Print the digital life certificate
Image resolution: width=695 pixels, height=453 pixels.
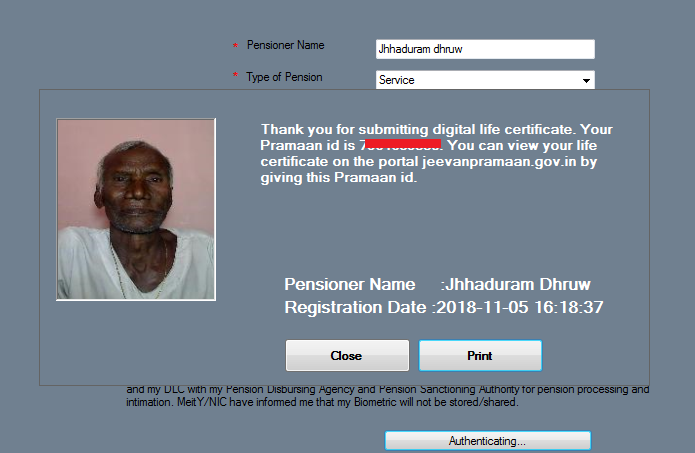click(x=480, y=355)
